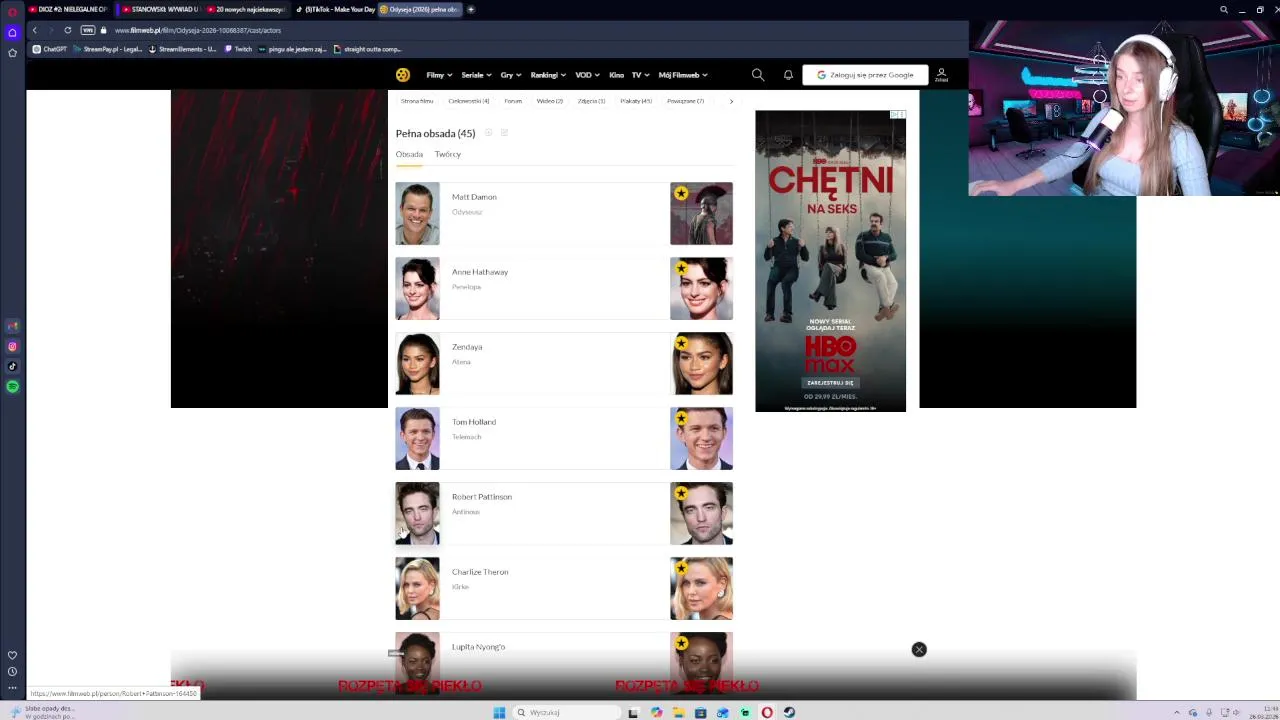Image resolution: width=1280 pixels, height=720 pixels.
Task: Open the Matt Damon actor link
Action: 474,197
